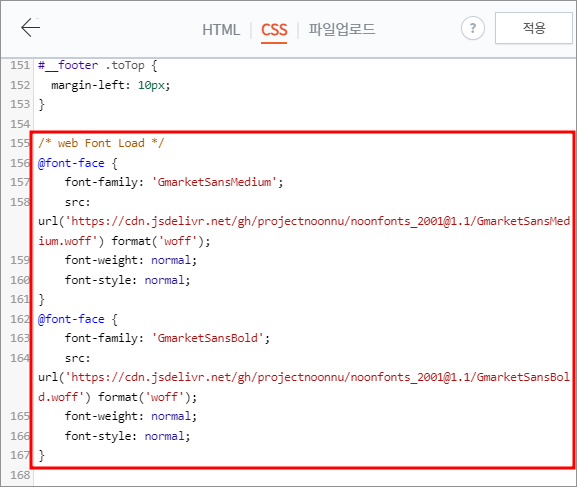This screenshot has height=487, width=577.
Task: Click 'font-style: normal;' on line 160
Action: pyautogui.click(x=127, y=280)
